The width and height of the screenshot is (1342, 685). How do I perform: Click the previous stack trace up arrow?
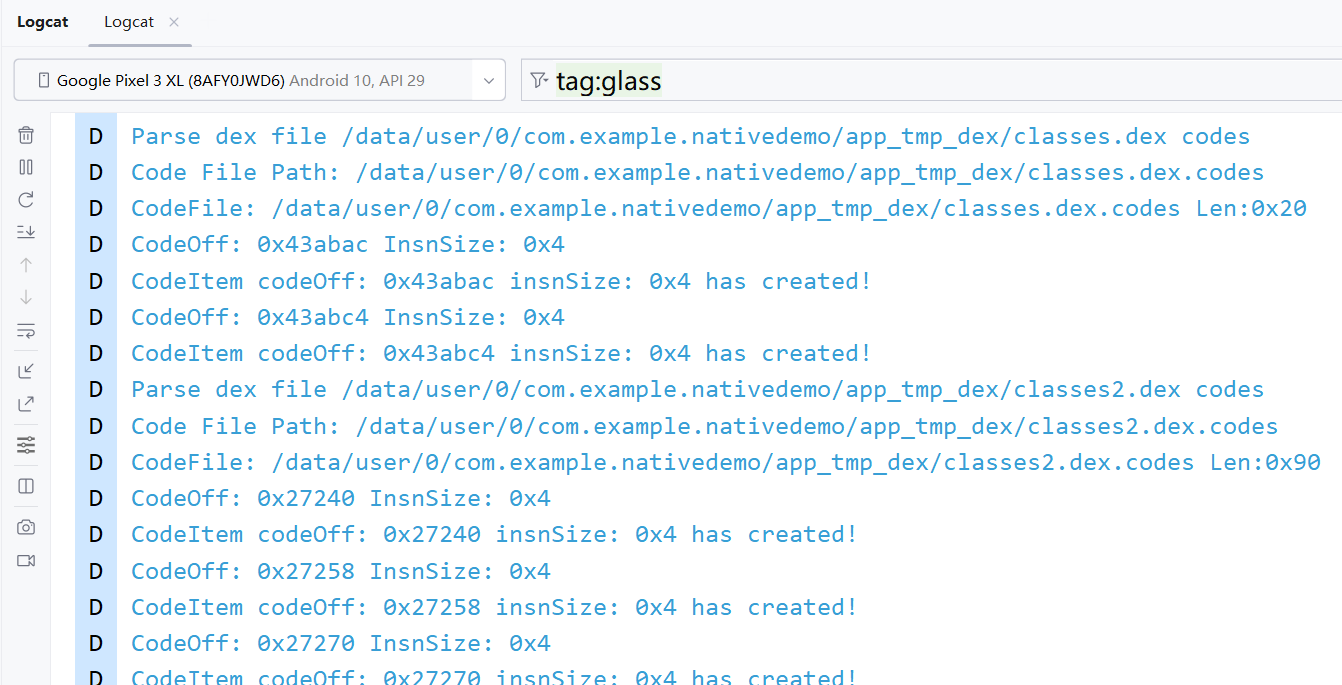point(26,265)
